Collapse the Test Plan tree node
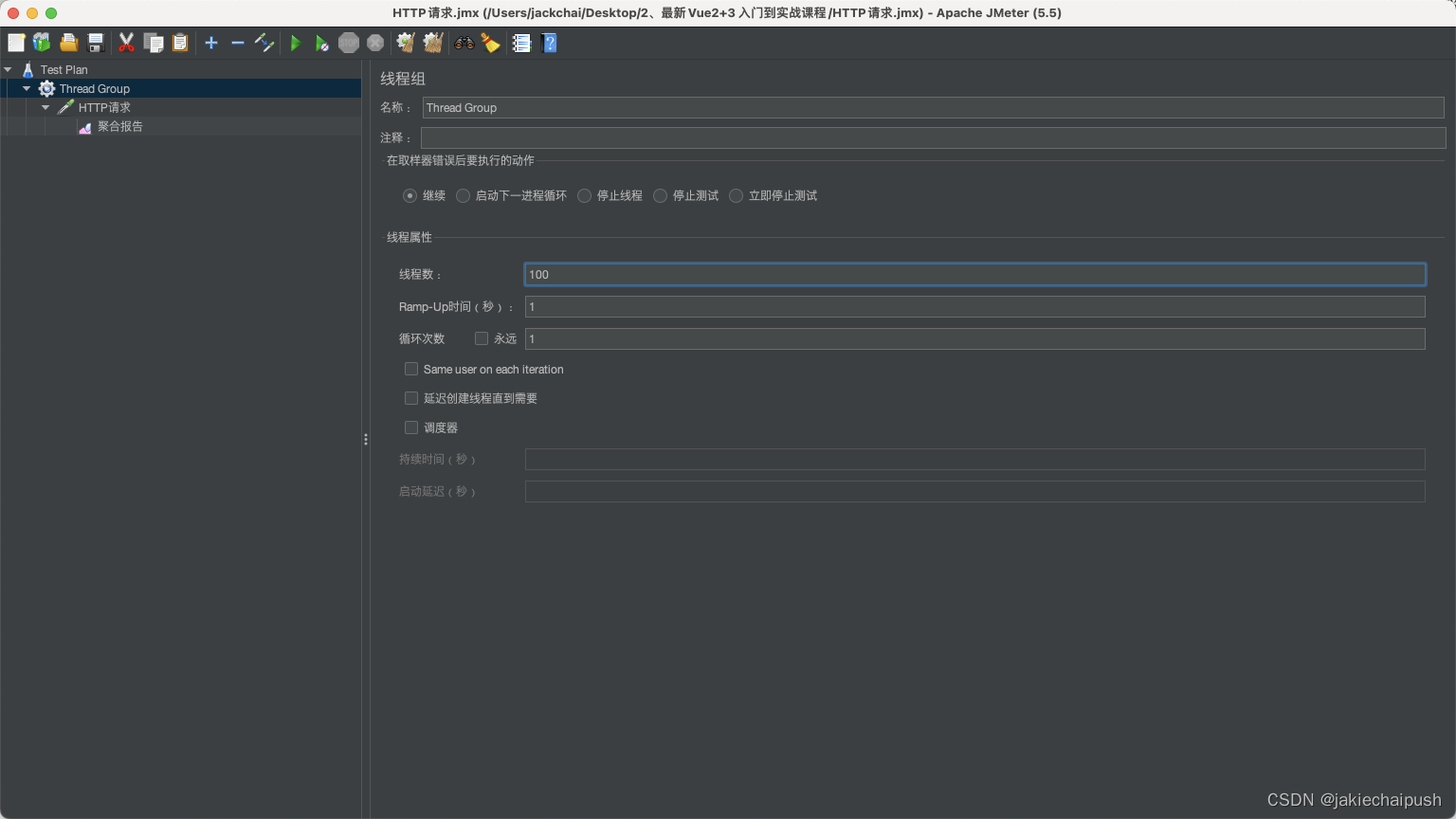The width and height of the screenshot is (1456, 819). pos(8,69)
